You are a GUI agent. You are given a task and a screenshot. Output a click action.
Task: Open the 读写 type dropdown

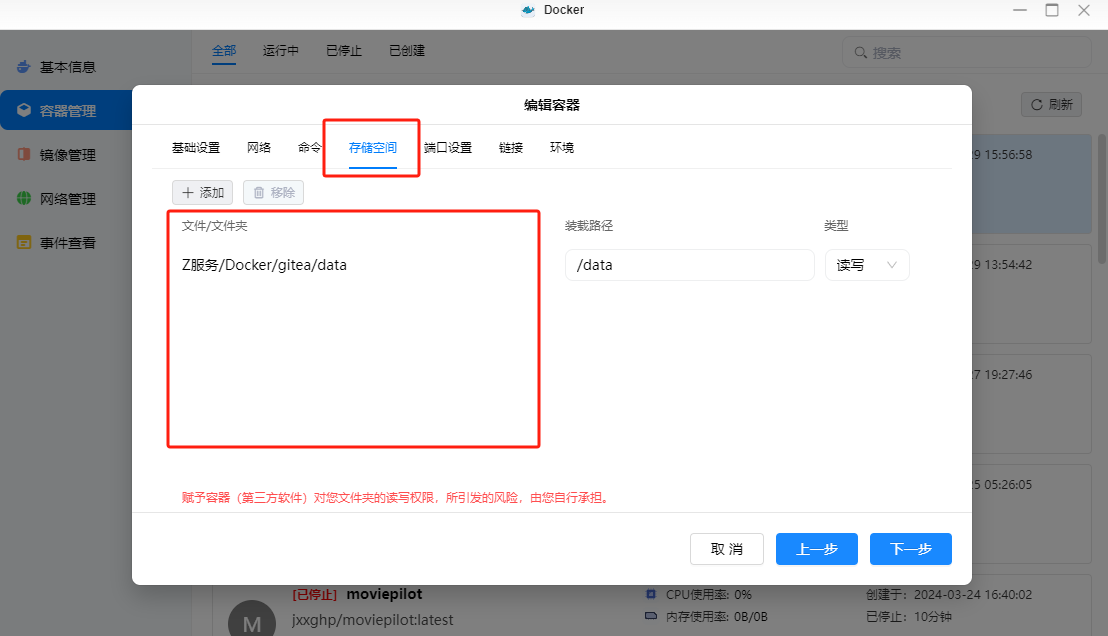pyautogui.click(x=866, y=265)
